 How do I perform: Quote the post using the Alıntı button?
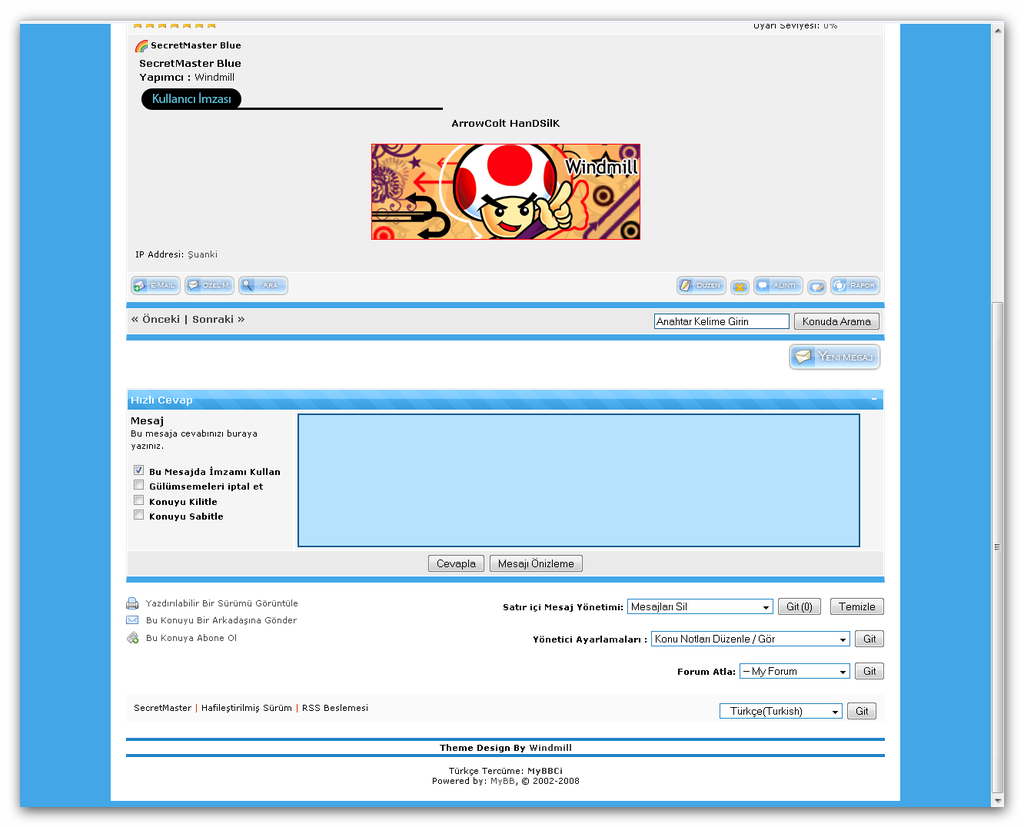pos(778,285)
